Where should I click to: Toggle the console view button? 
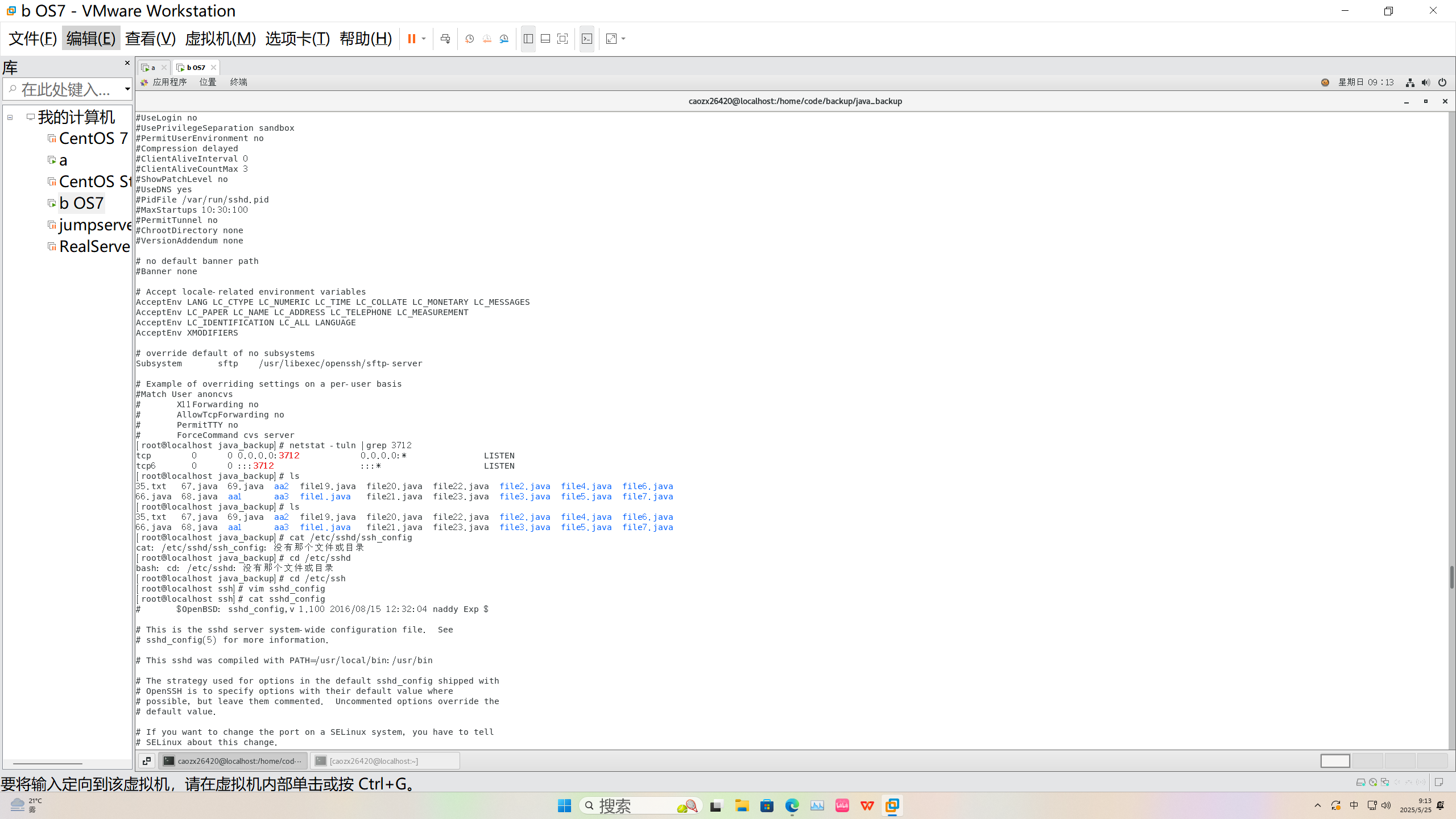coord(586,39)
